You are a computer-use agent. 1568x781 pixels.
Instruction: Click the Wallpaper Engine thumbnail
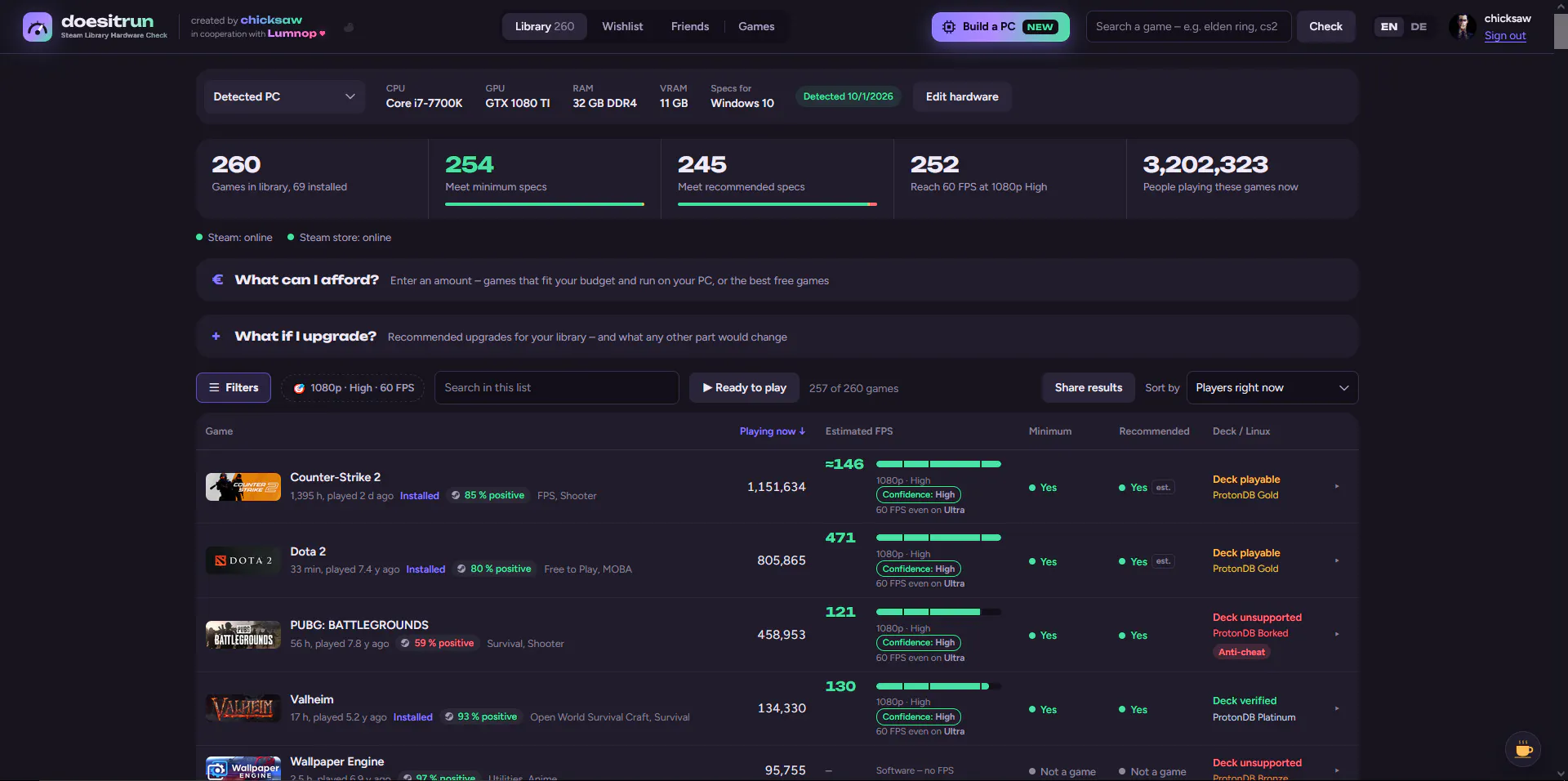point(243,768)
